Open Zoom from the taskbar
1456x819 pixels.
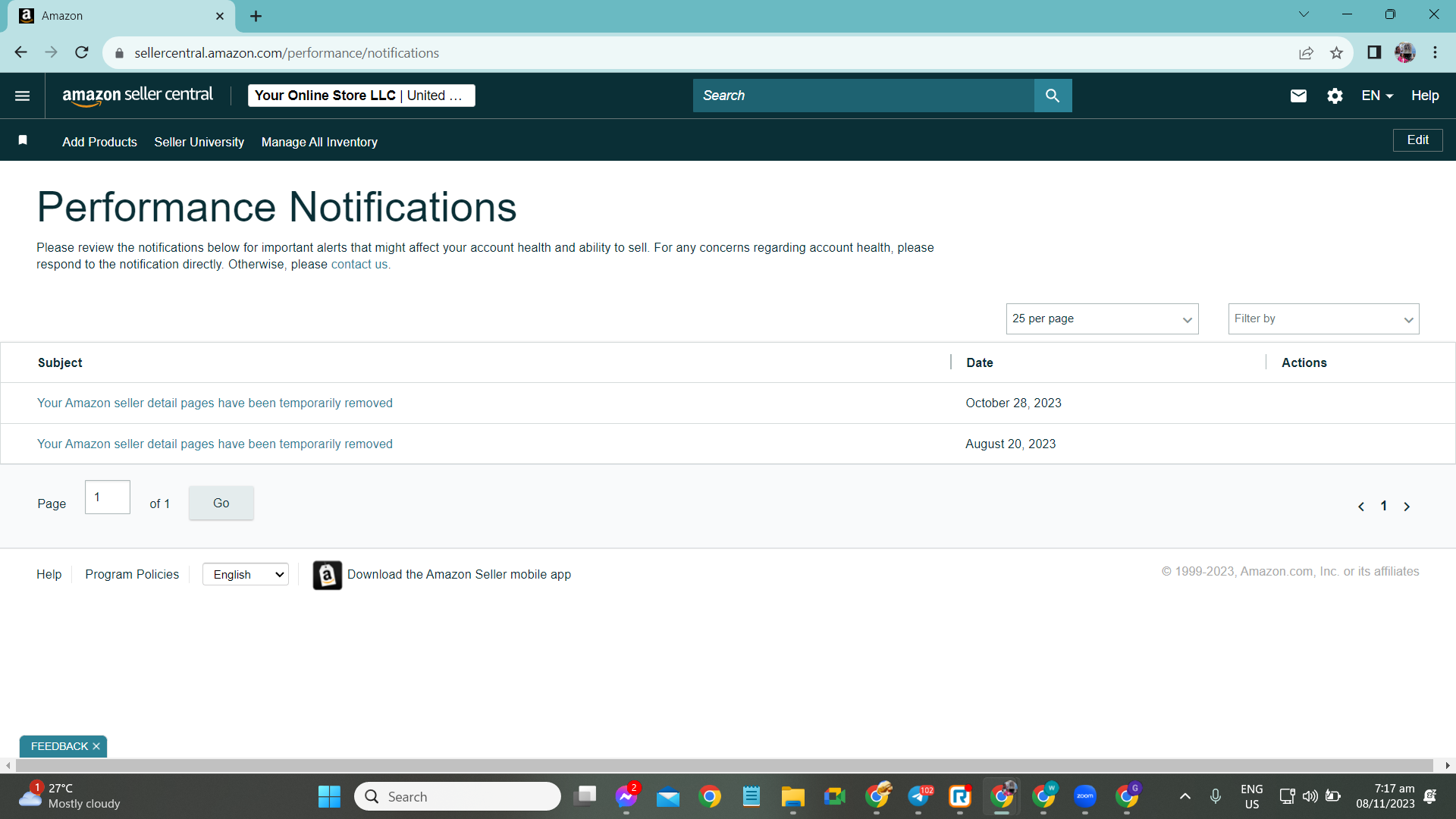1085,796
